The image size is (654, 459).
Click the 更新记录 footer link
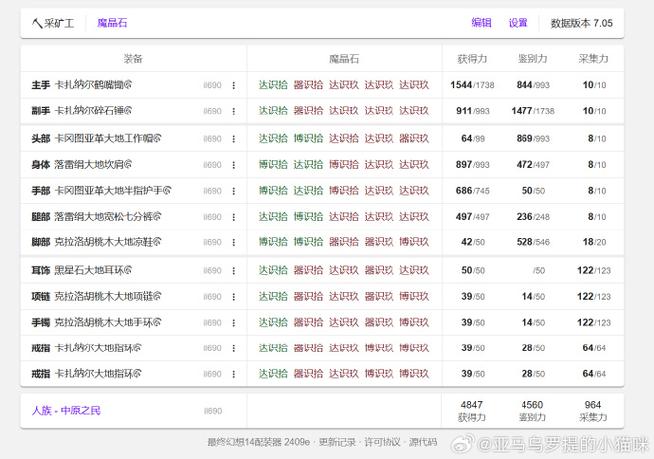click(337, 442)
